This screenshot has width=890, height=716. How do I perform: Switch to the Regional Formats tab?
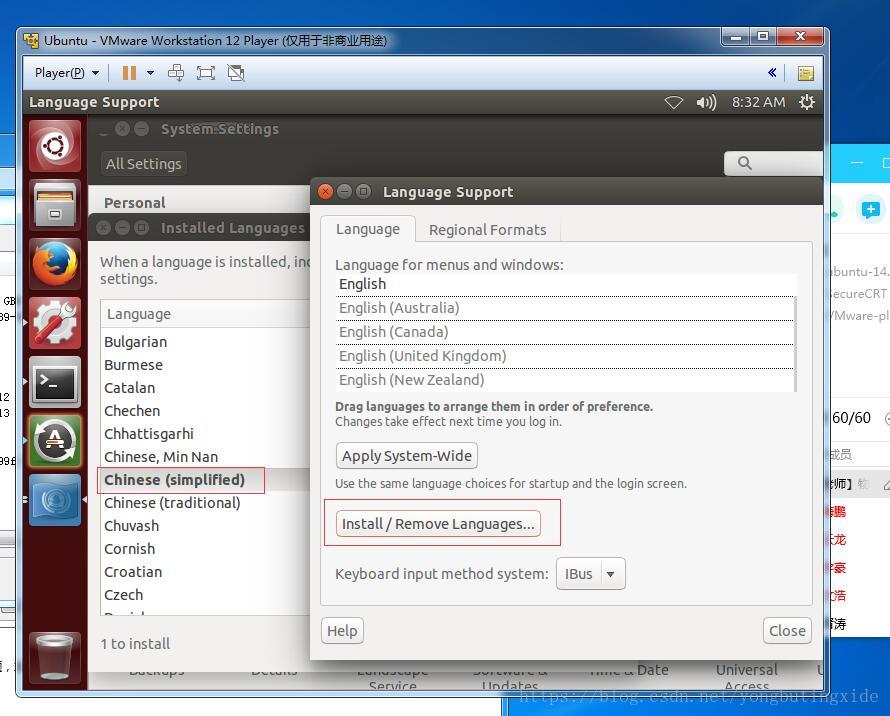click(488, 229)
